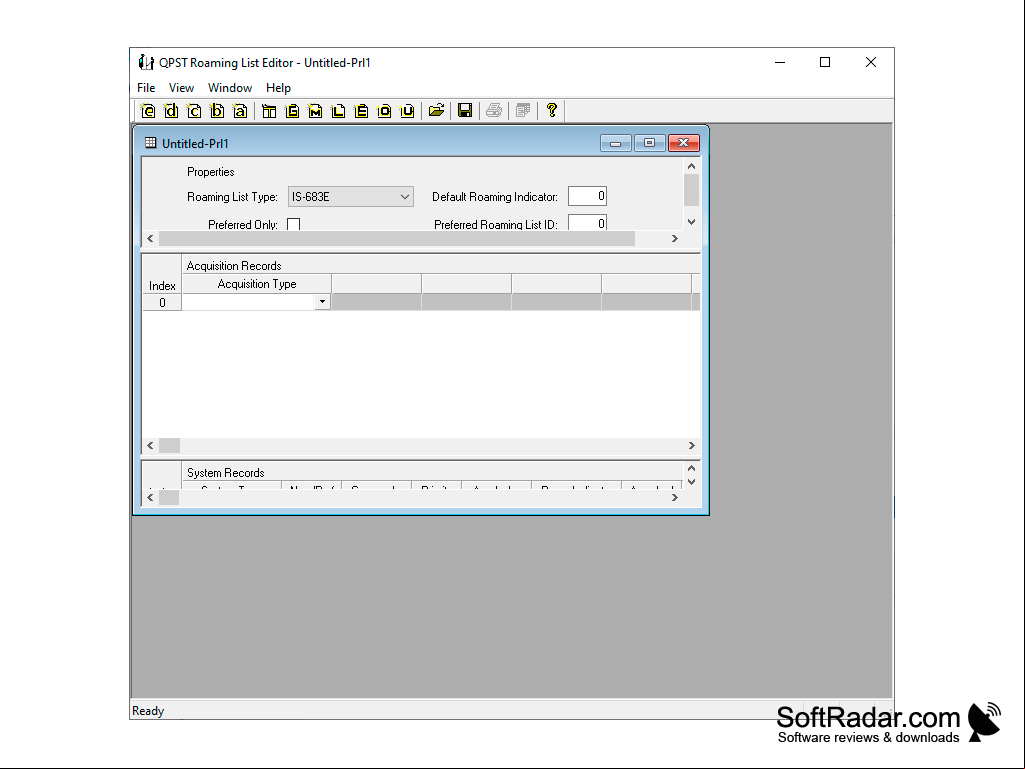This screenshot has height=769, width=1025.
Task: Open a file with the folder icon
Action: coord(437,111)
